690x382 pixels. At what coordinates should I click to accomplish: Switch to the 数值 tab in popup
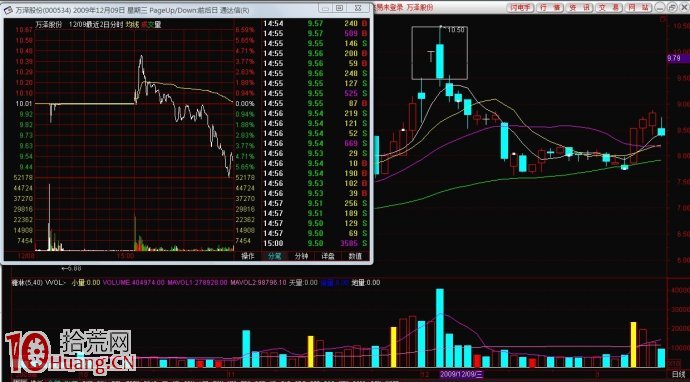(x=355, y=256)
